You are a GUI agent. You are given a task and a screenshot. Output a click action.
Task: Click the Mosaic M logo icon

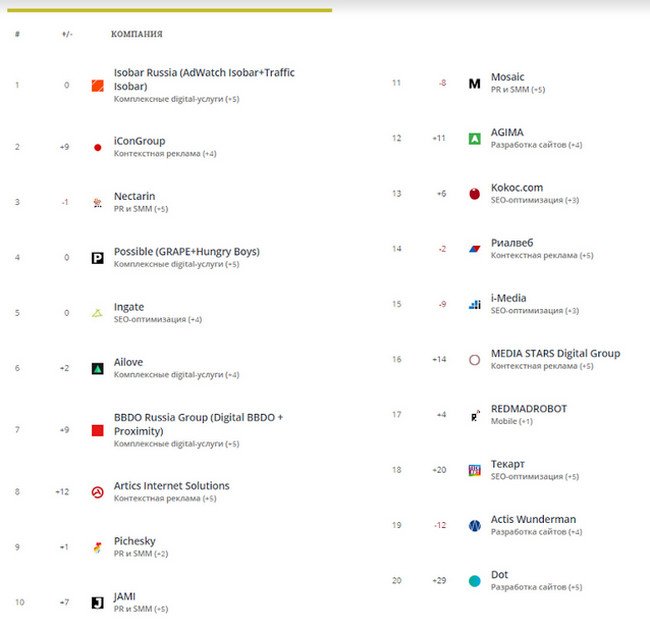pos(475,84)
